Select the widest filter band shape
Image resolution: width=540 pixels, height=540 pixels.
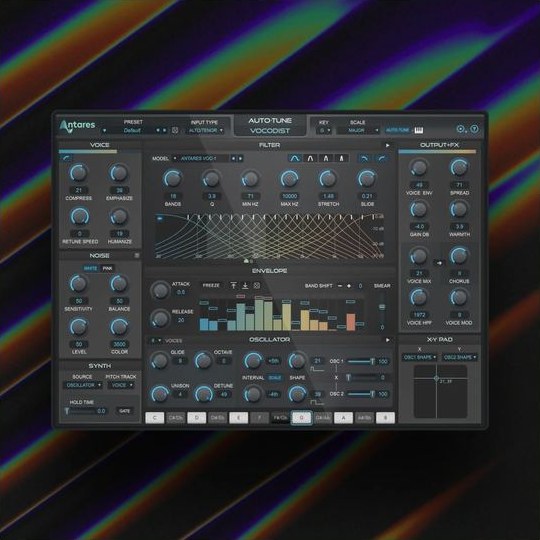[294, 158]
